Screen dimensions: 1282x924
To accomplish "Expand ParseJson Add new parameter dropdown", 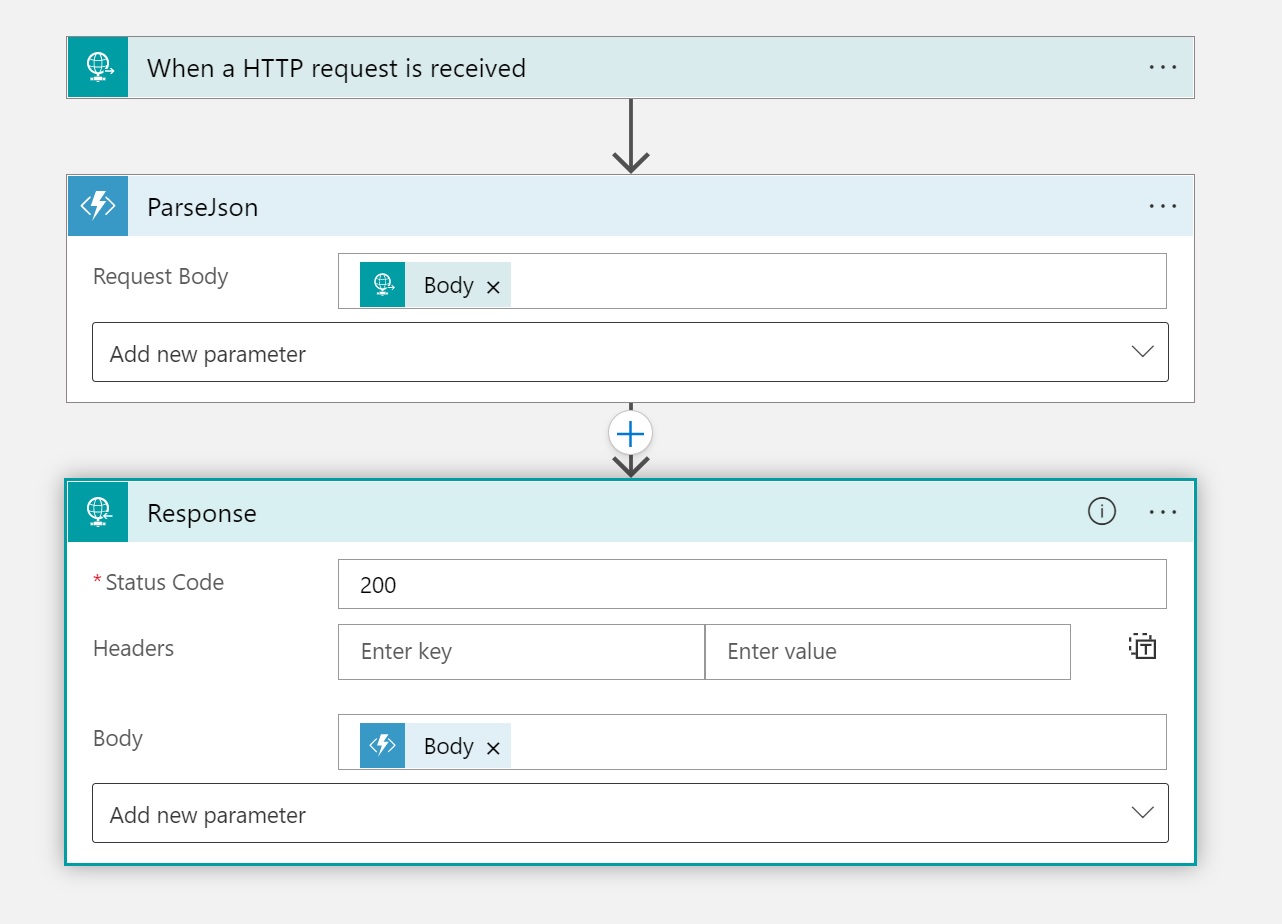I will point(1142,352).
